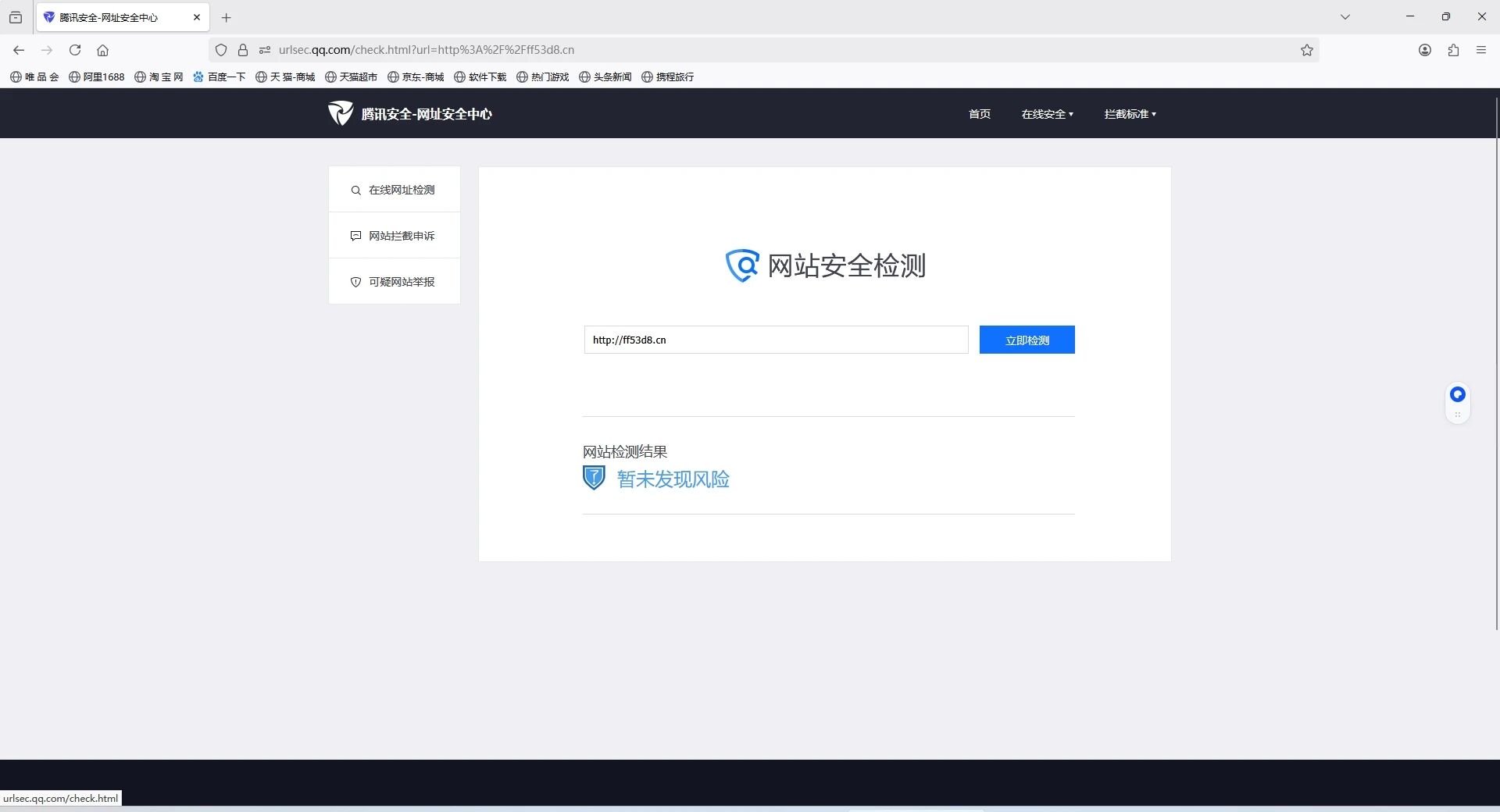Click the Tencent security shield logo
Viewport: 1500px width, 812px height.
(x=341, y=113)
